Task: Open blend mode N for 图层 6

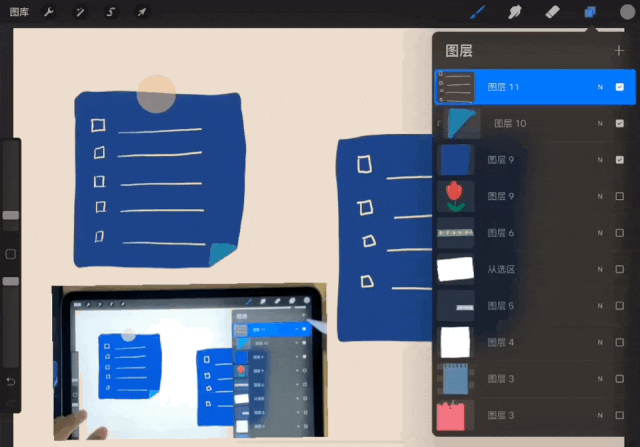Action: point(600,233)
